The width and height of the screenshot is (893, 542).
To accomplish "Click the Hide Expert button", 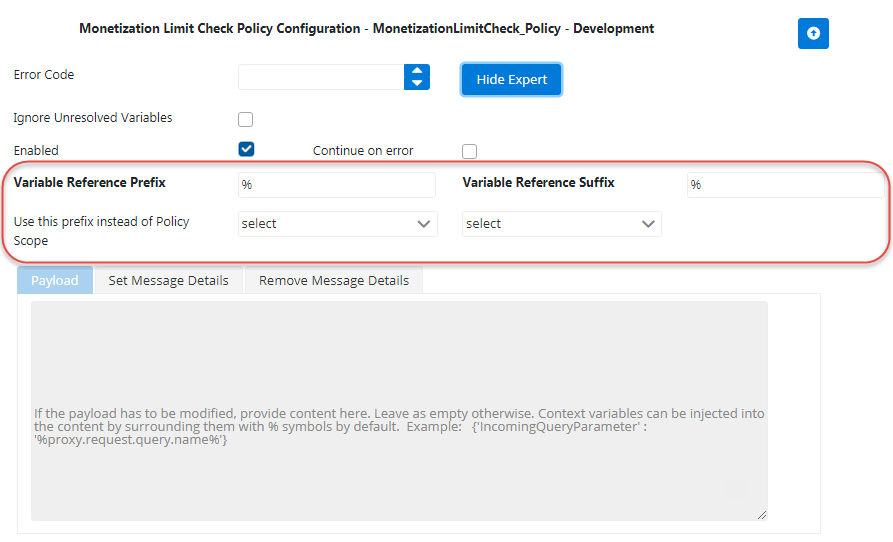I will (511, 80).
